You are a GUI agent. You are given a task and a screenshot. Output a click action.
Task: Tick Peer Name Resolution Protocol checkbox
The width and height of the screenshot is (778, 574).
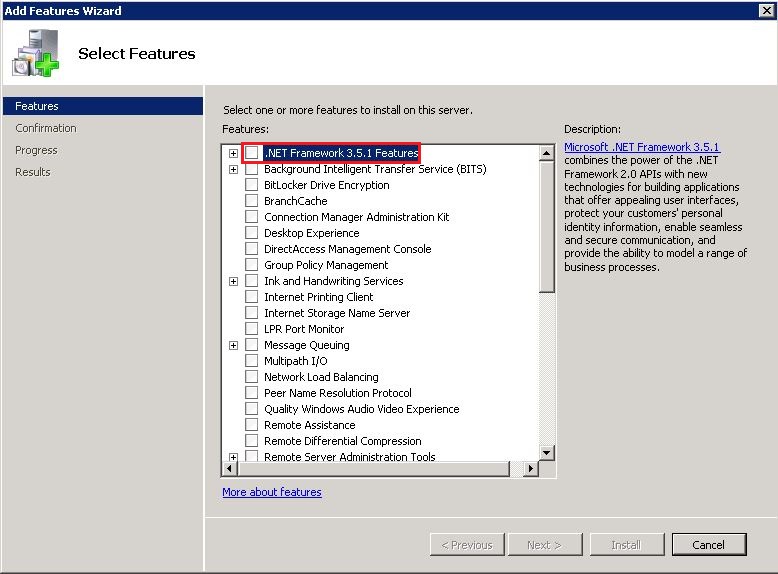(252, 392)
